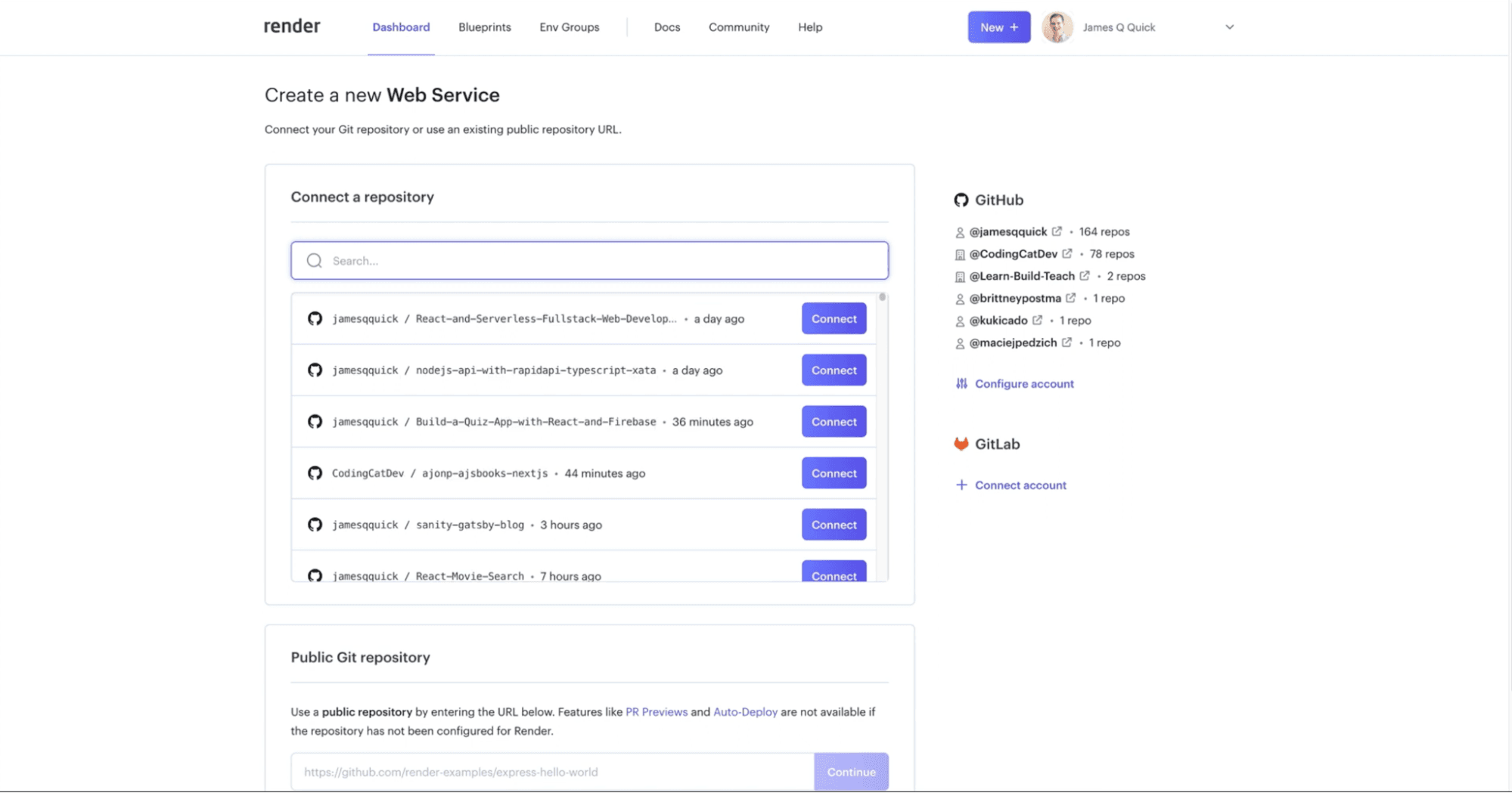
Task: Click "36 minutes ago" timestamp text
Action: 713,422
